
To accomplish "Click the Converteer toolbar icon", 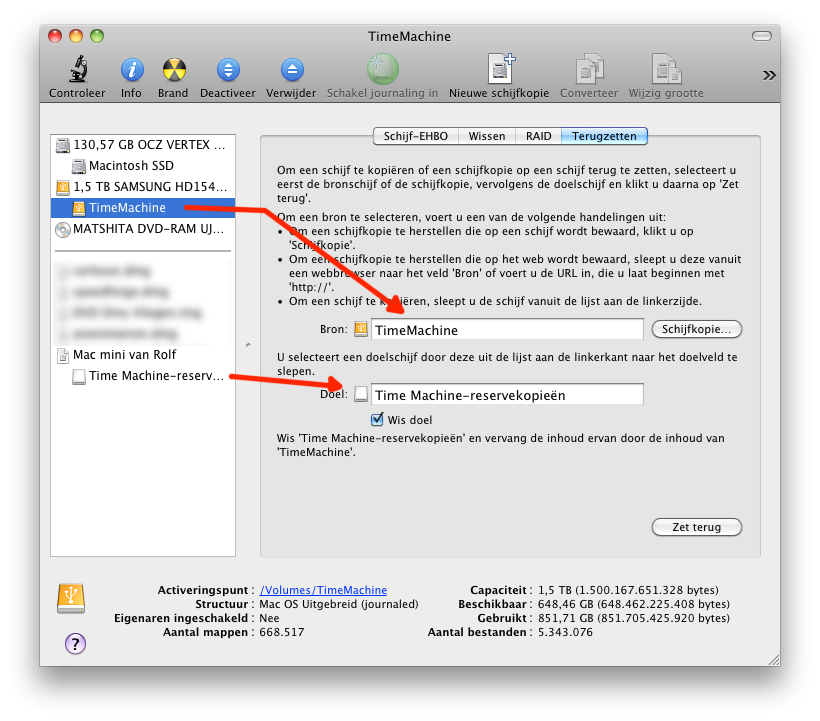I will [589, 70].
